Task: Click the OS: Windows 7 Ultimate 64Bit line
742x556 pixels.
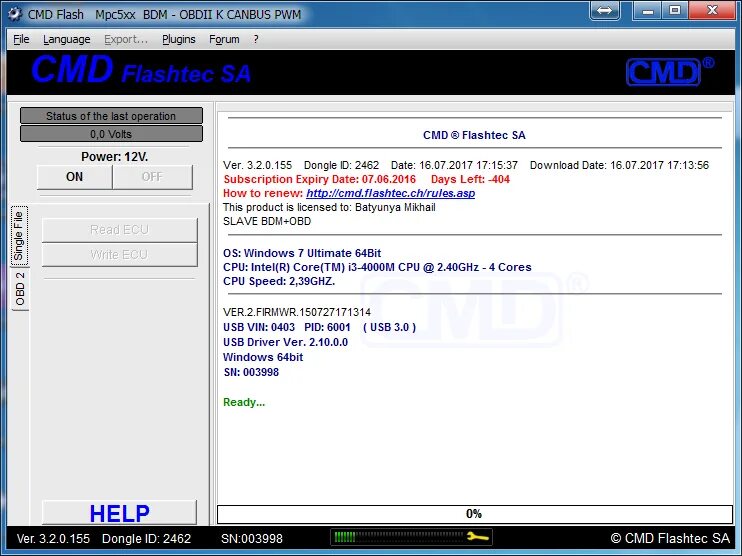Action: click(302, 253)
